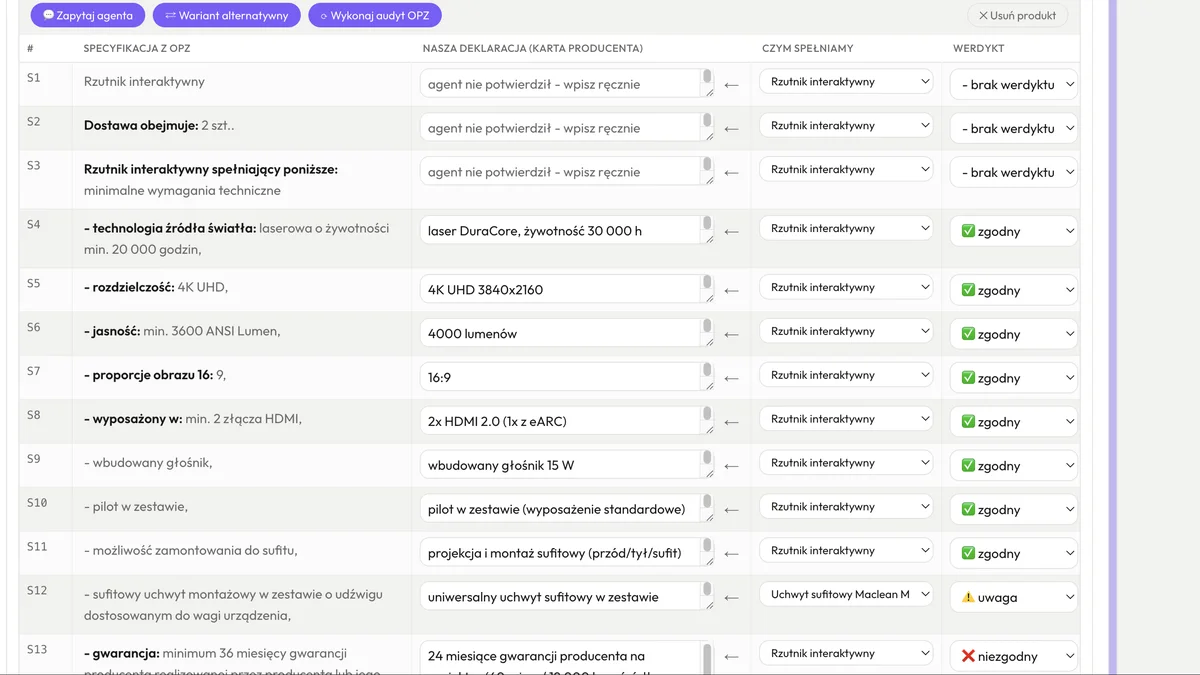Click the arrow next to the laser DuraCore declaration
Image resolution: width=1200 pixels, height=675 pixels.
click(x=731, y=232)
